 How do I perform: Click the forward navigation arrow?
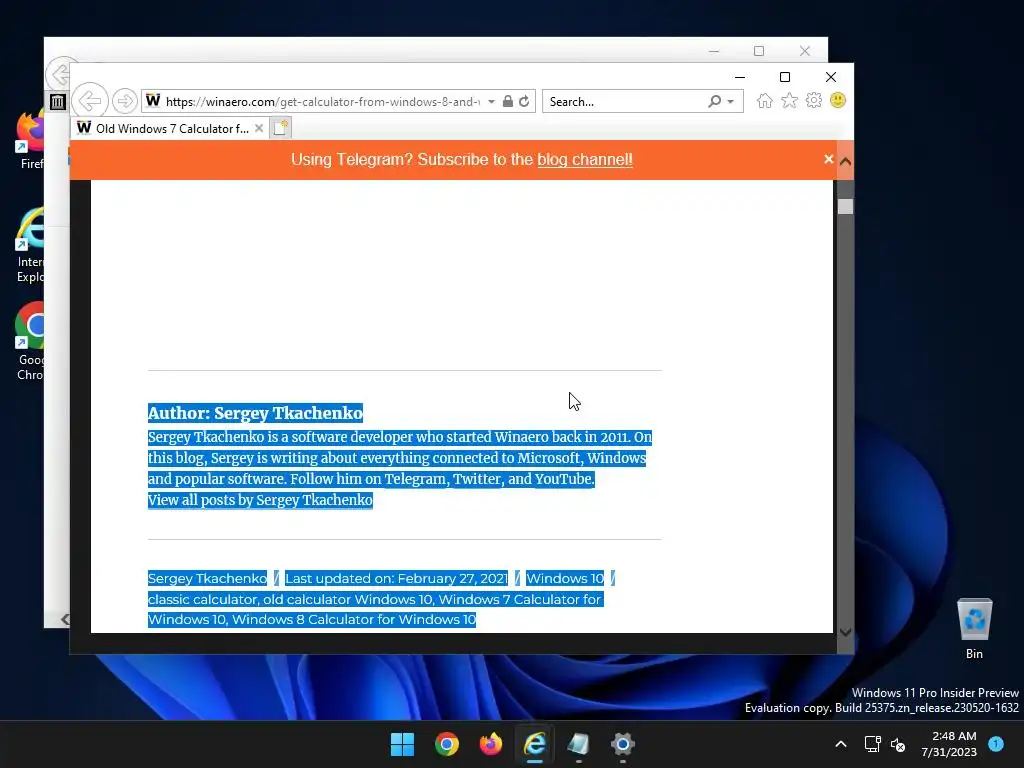[x=124, y=101]
